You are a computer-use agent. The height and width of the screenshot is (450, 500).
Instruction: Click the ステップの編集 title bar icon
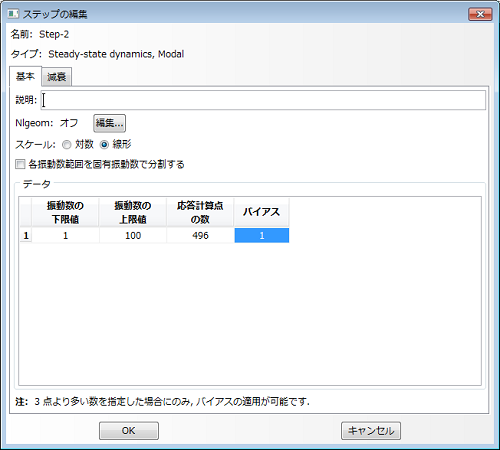click(x=13, y=14)
